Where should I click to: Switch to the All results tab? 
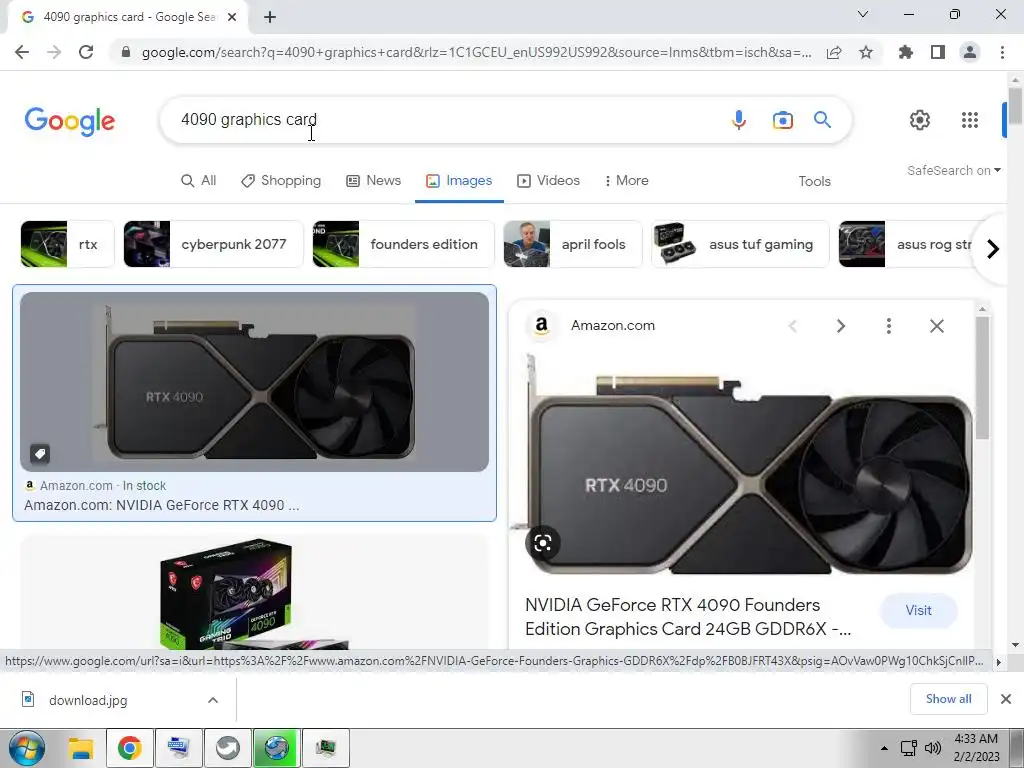point(199,181)
